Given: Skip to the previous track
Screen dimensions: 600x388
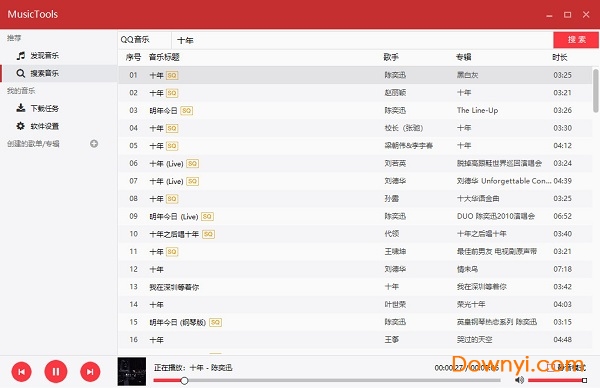Looking at the screenshot, I should [21, 372].
